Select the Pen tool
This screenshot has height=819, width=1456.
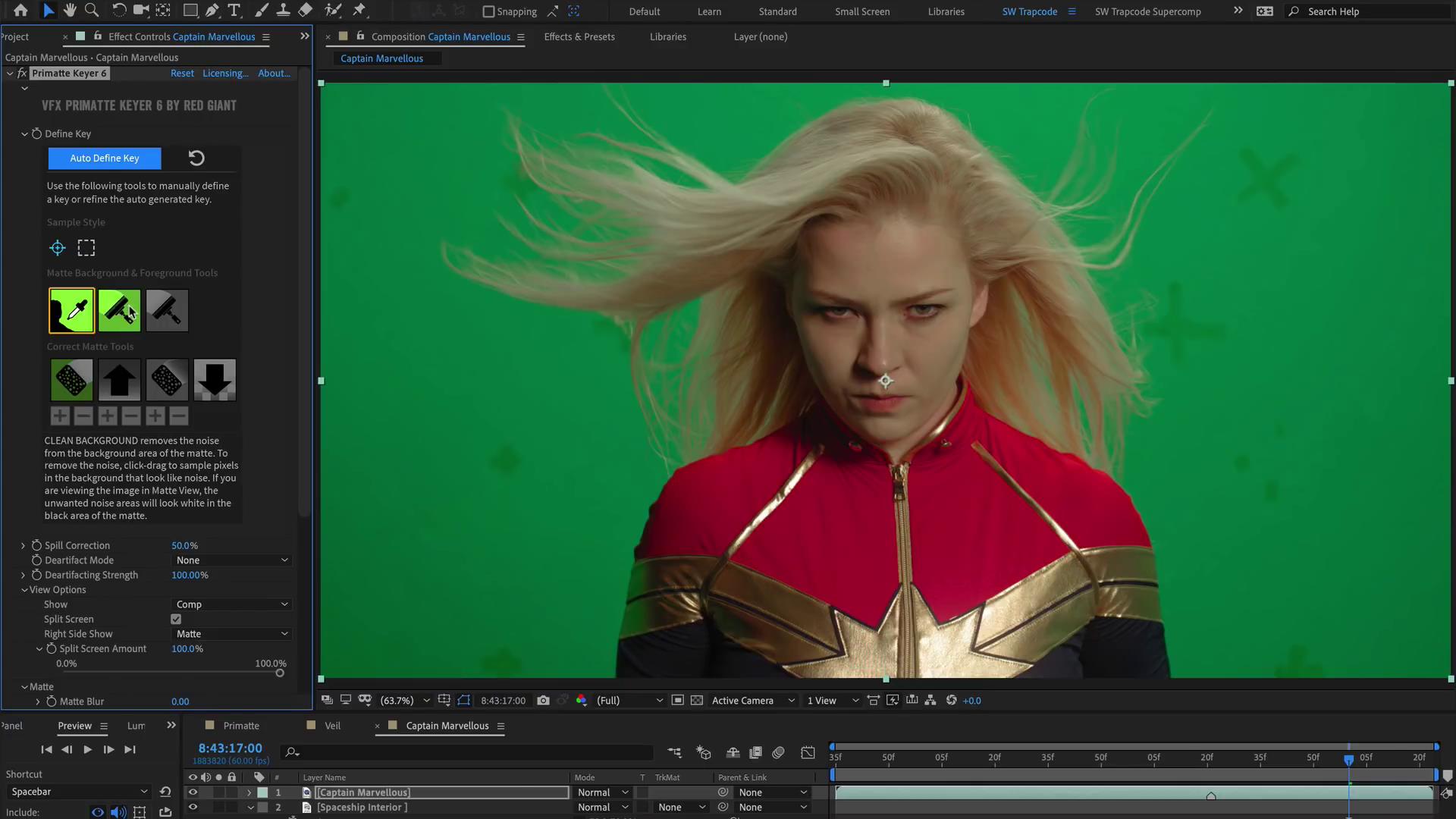[x=212, y=11]
